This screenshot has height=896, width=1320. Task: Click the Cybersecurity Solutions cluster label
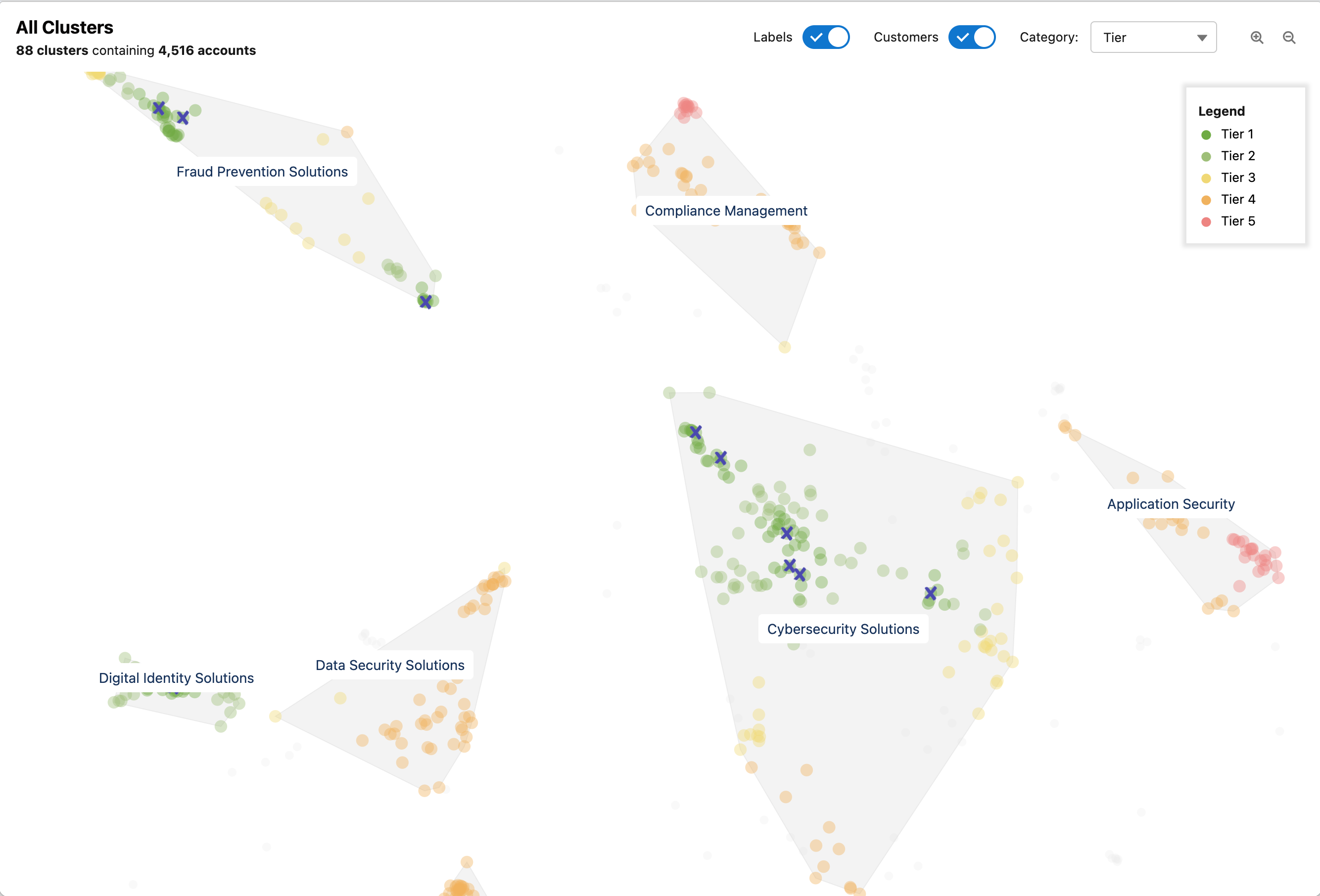pyautogui.click(x=842, y=628)
